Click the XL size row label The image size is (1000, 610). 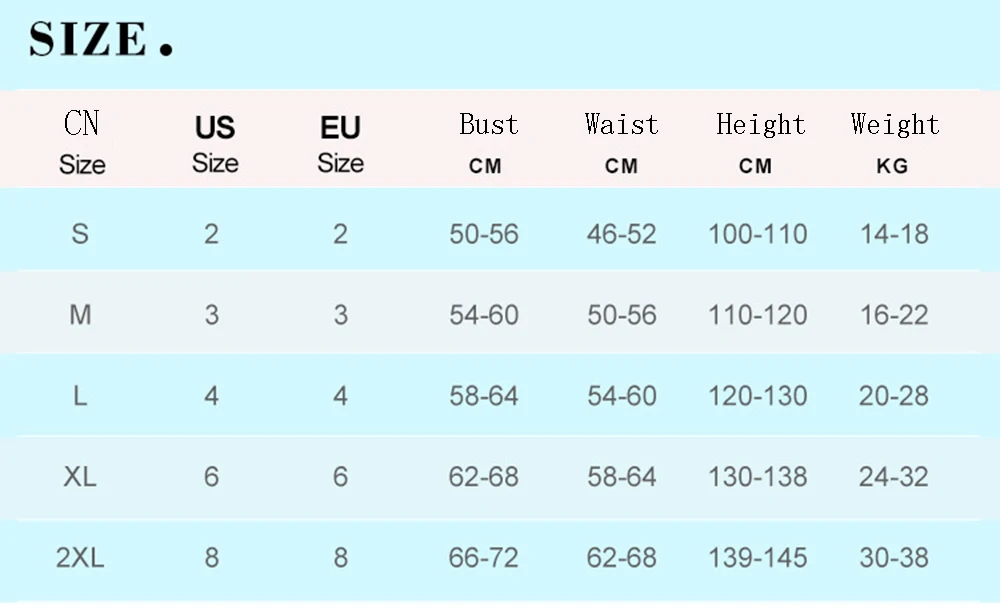pos(80,477)
